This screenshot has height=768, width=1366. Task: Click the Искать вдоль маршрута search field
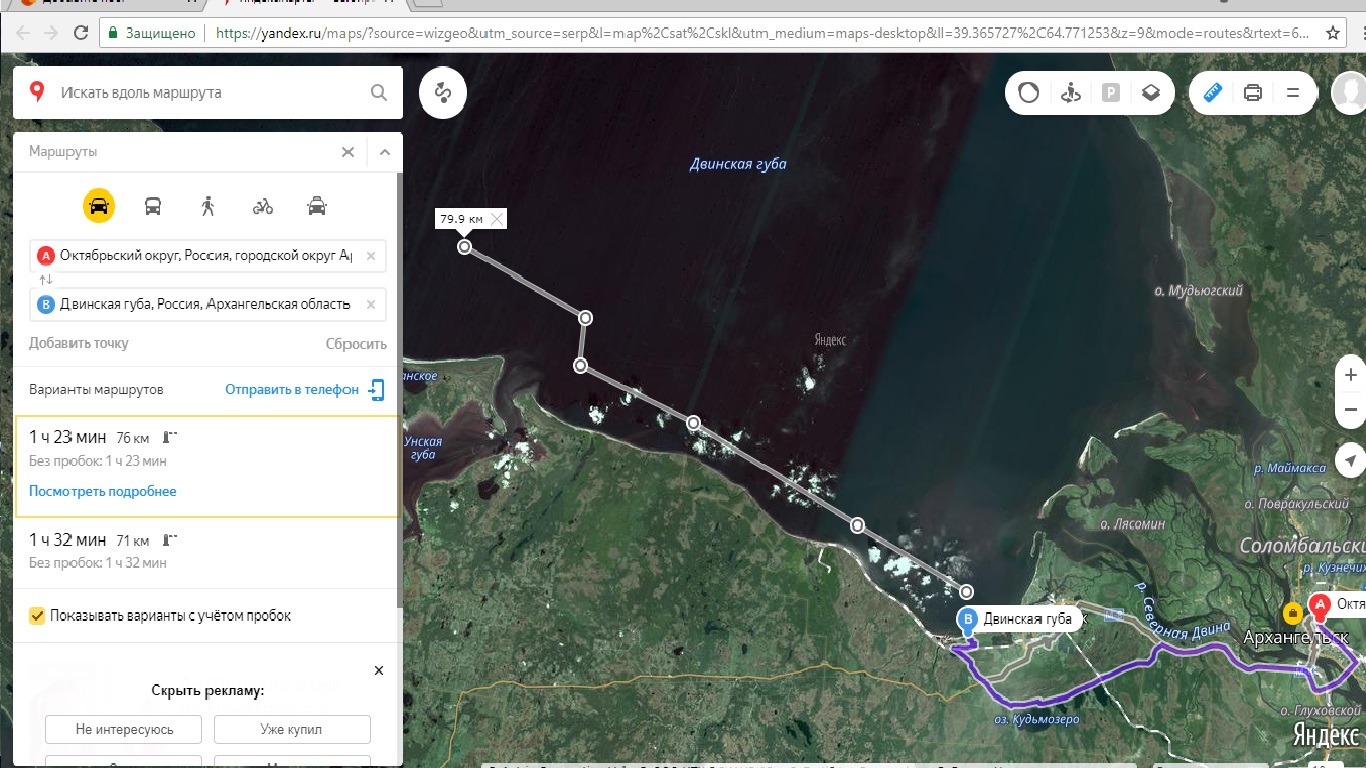click(210, 93)
